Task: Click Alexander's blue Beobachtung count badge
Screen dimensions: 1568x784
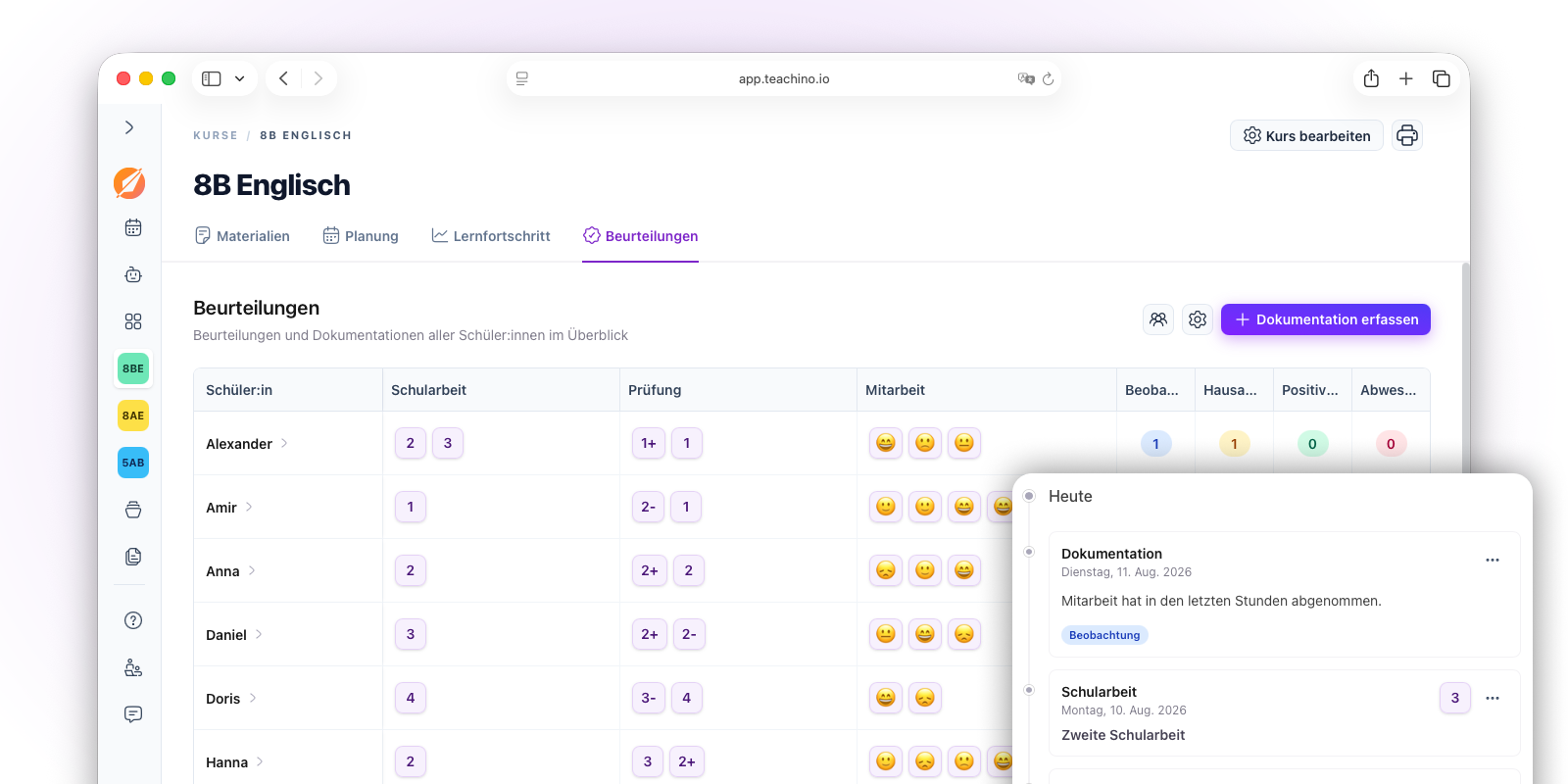Action: click(x=1155, y=444)
